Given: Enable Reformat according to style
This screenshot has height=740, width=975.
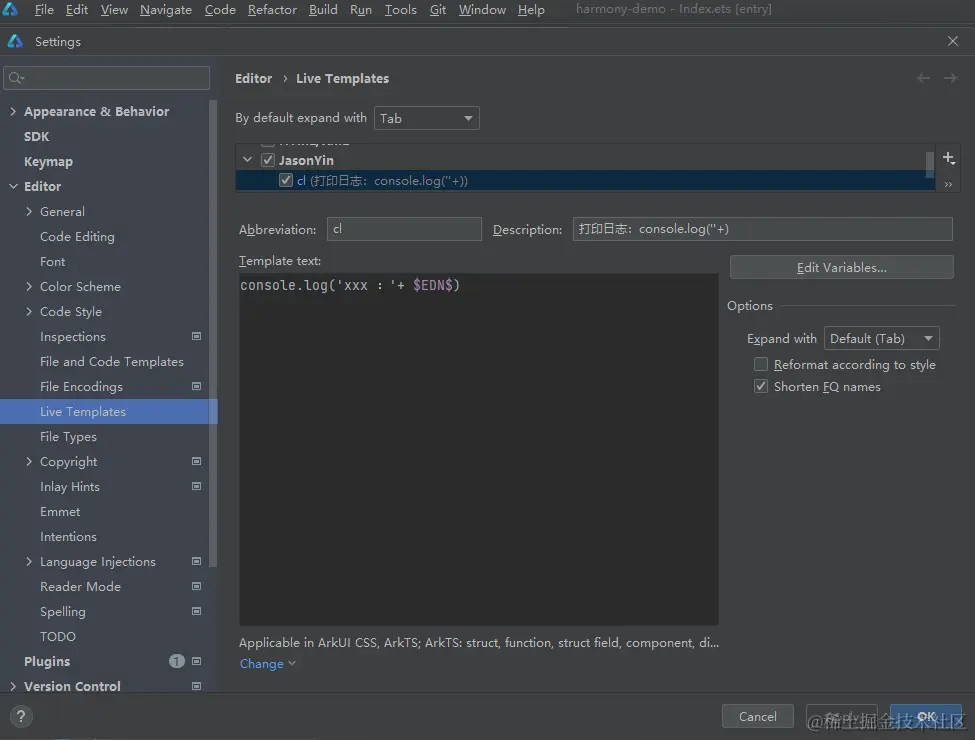Looking at the screenshot, I should pos(760,364).
